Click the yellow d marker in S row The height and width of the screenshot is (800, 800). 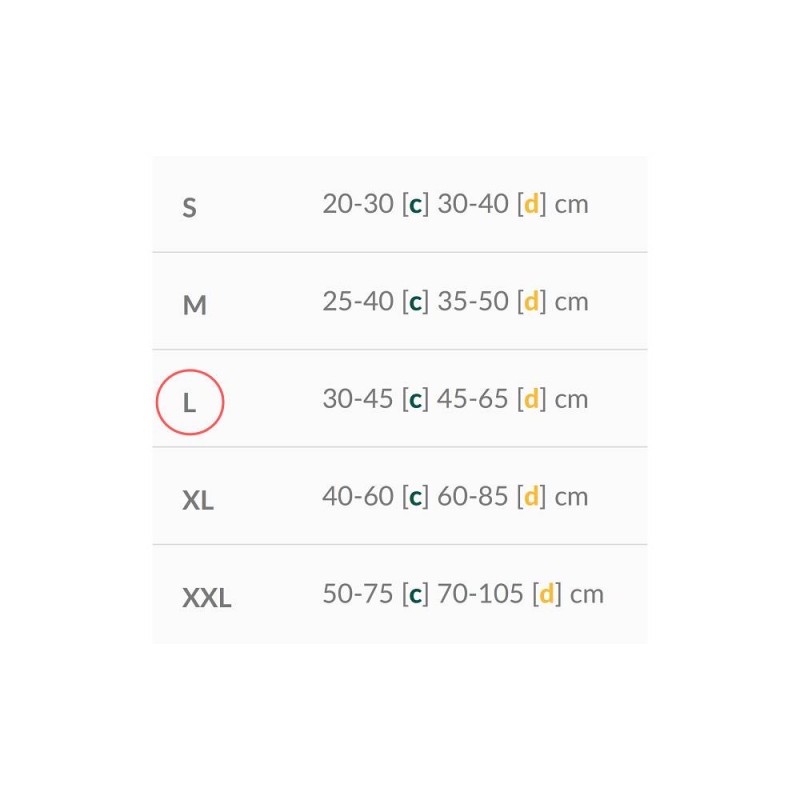(x=531, y=204)
